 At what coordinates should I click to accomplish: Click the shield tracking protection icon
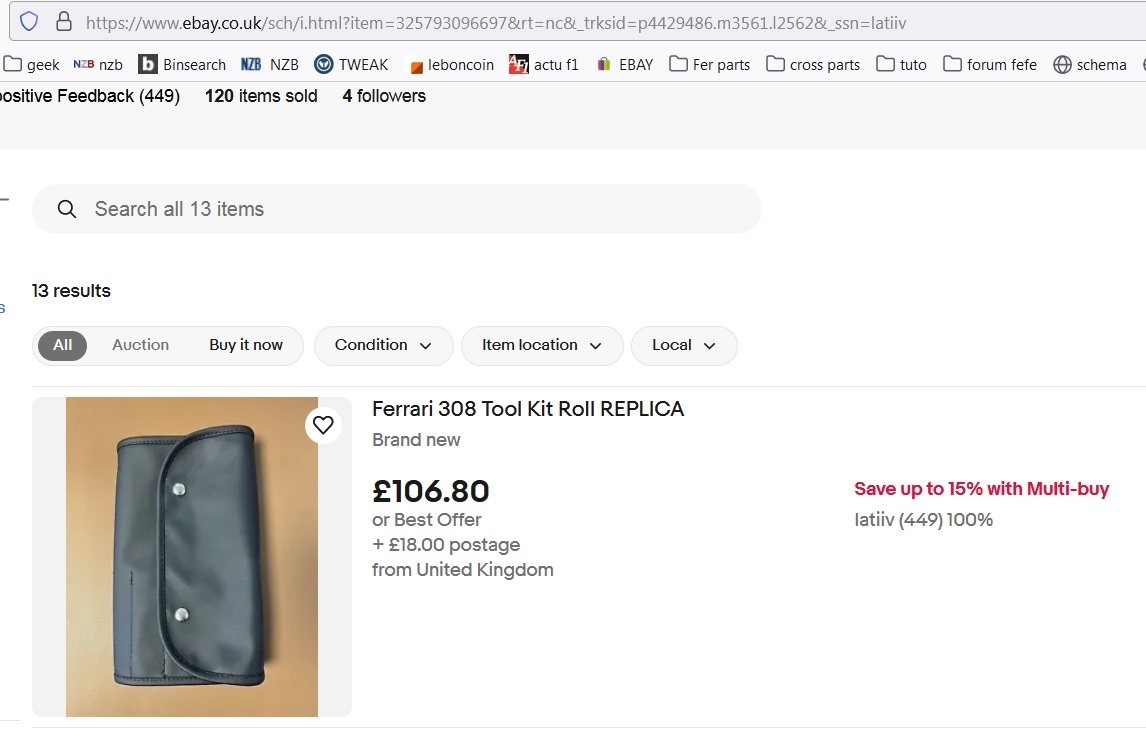click(x=29, y=21)
